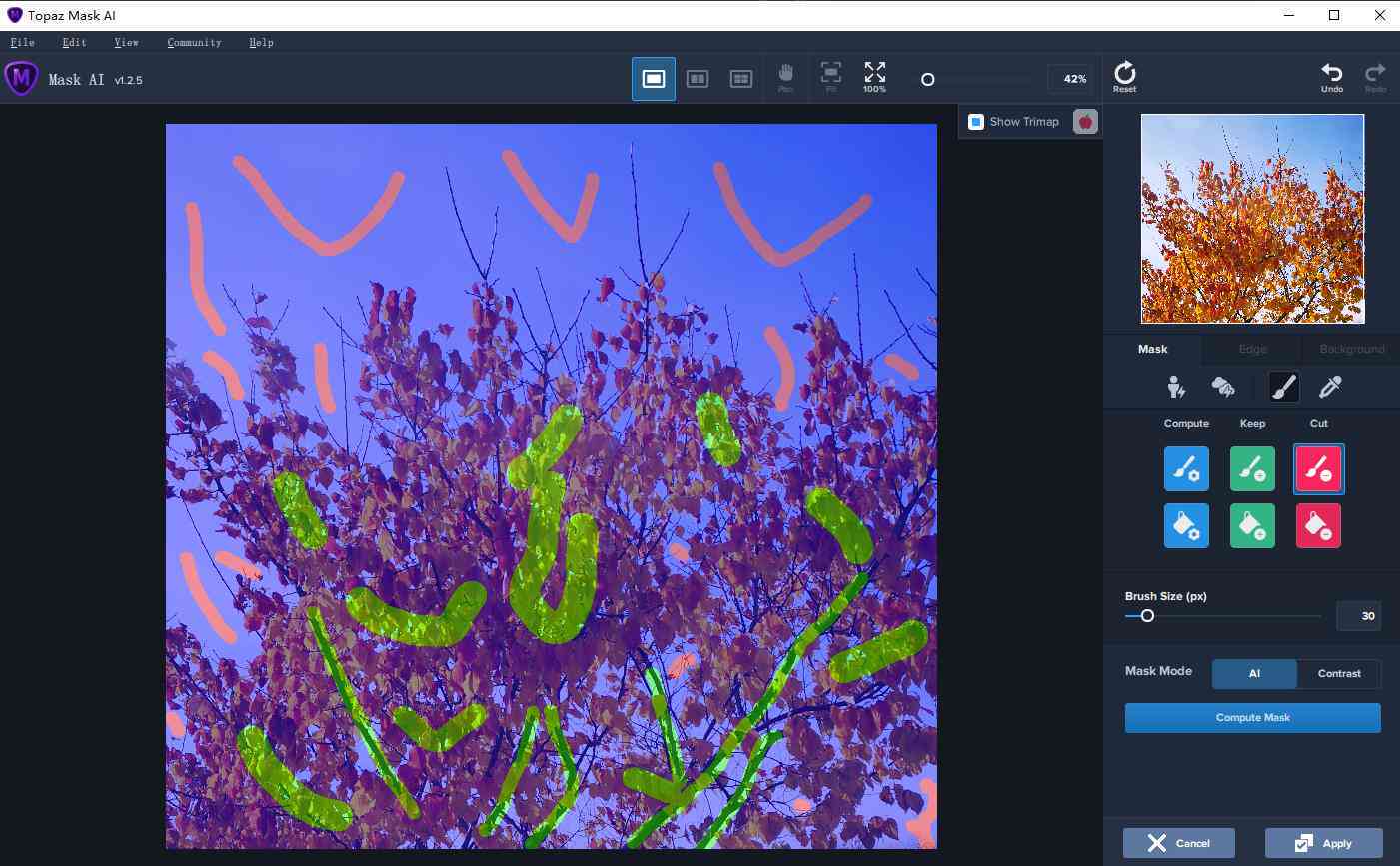Switch to the Background tab

click(1351, 349)
